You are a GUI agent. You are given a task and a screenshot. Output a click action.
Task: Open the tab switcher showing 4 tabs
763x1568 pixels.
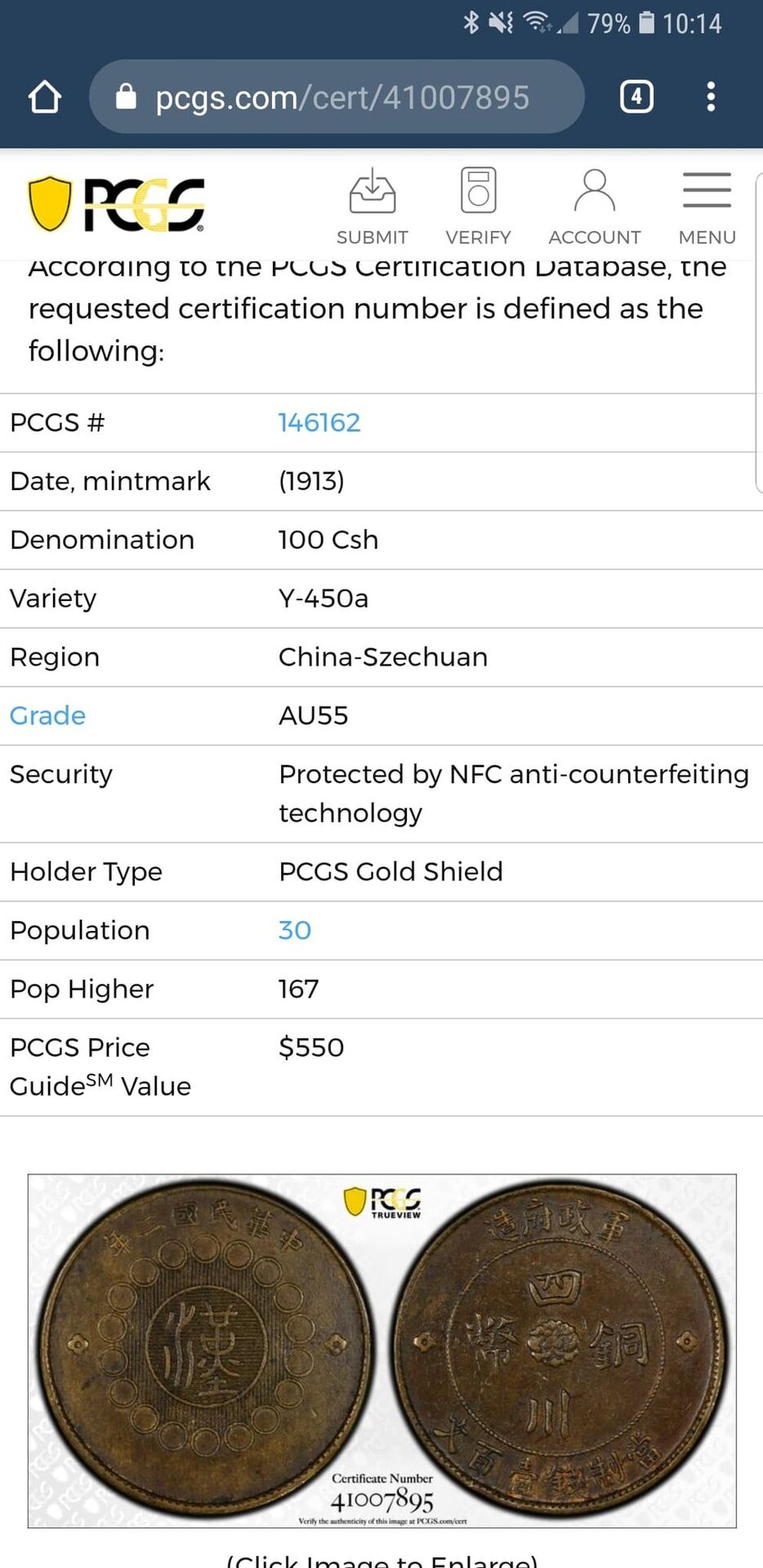[x=636, y=97]
